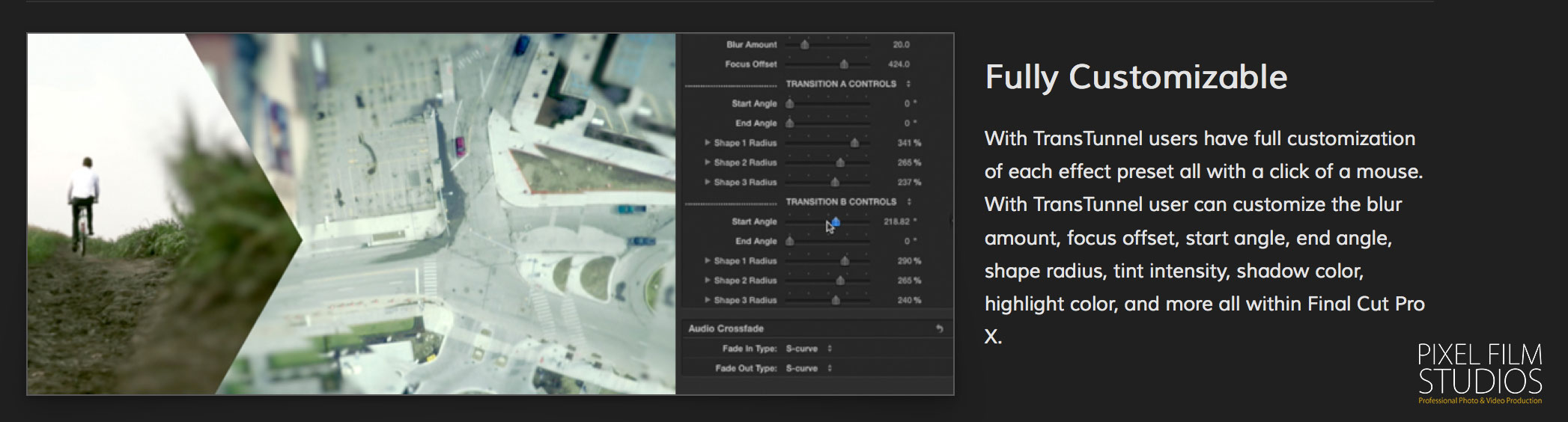Viewport: 1568px width, 422px height.
Task: Open the Transition A Controls popup arrows
Action: [908, 84]
